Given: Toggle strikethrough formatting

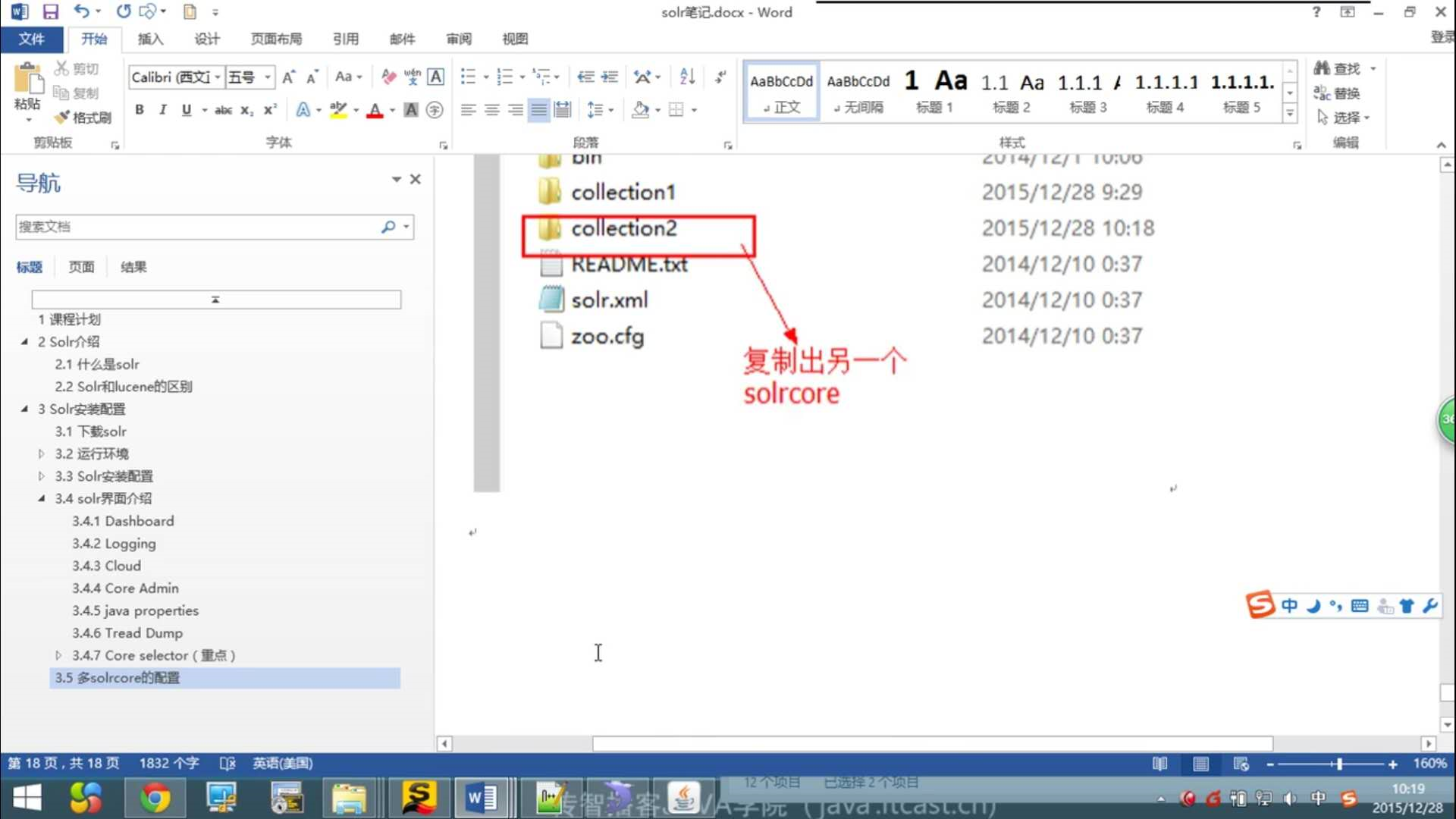Looking at the screenshot, I should (x=223, y=110).
